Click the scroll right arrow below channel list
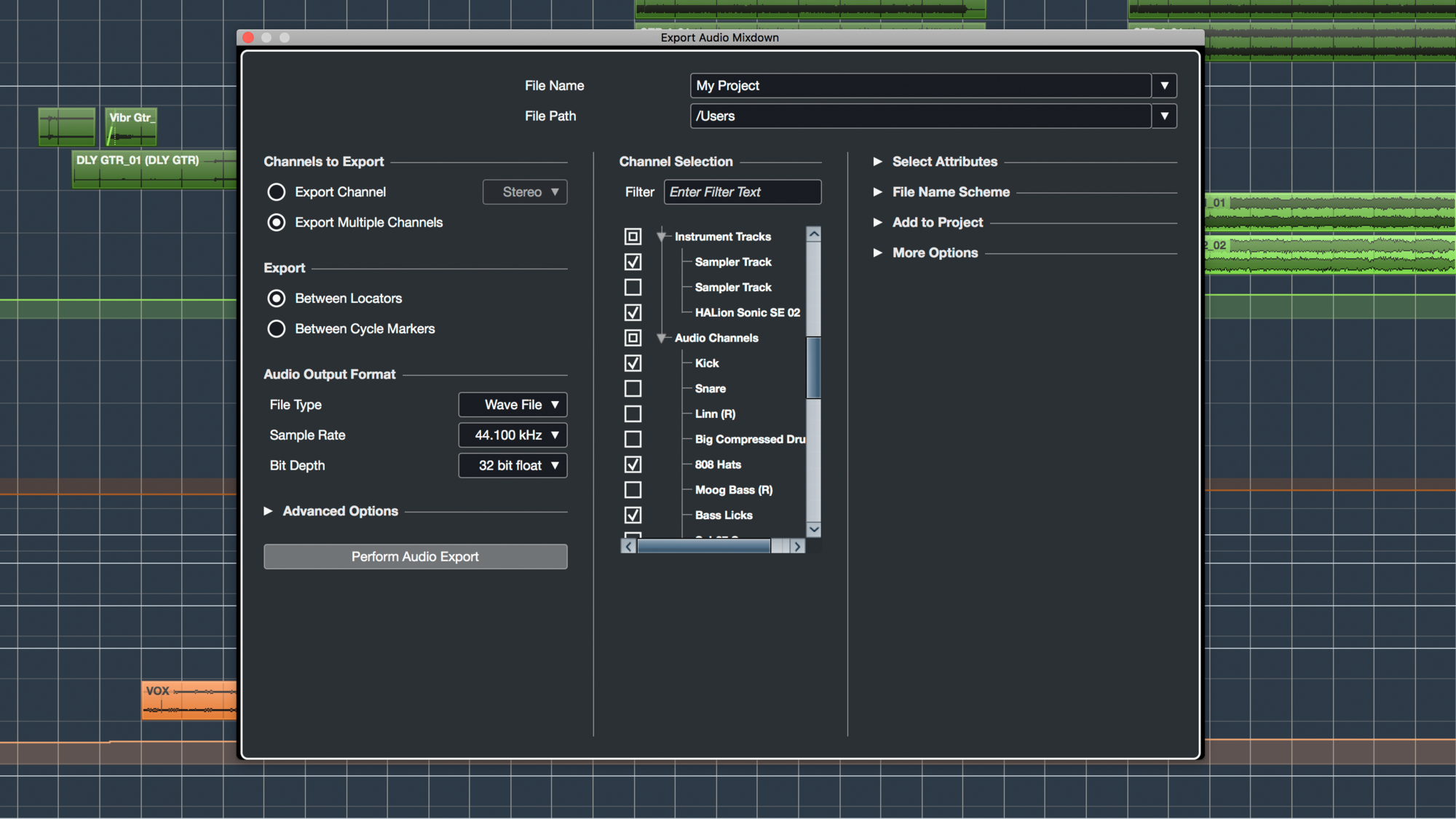Viewport: 1456px width, 819px height. pyautogui.click(x=798, y=546)
